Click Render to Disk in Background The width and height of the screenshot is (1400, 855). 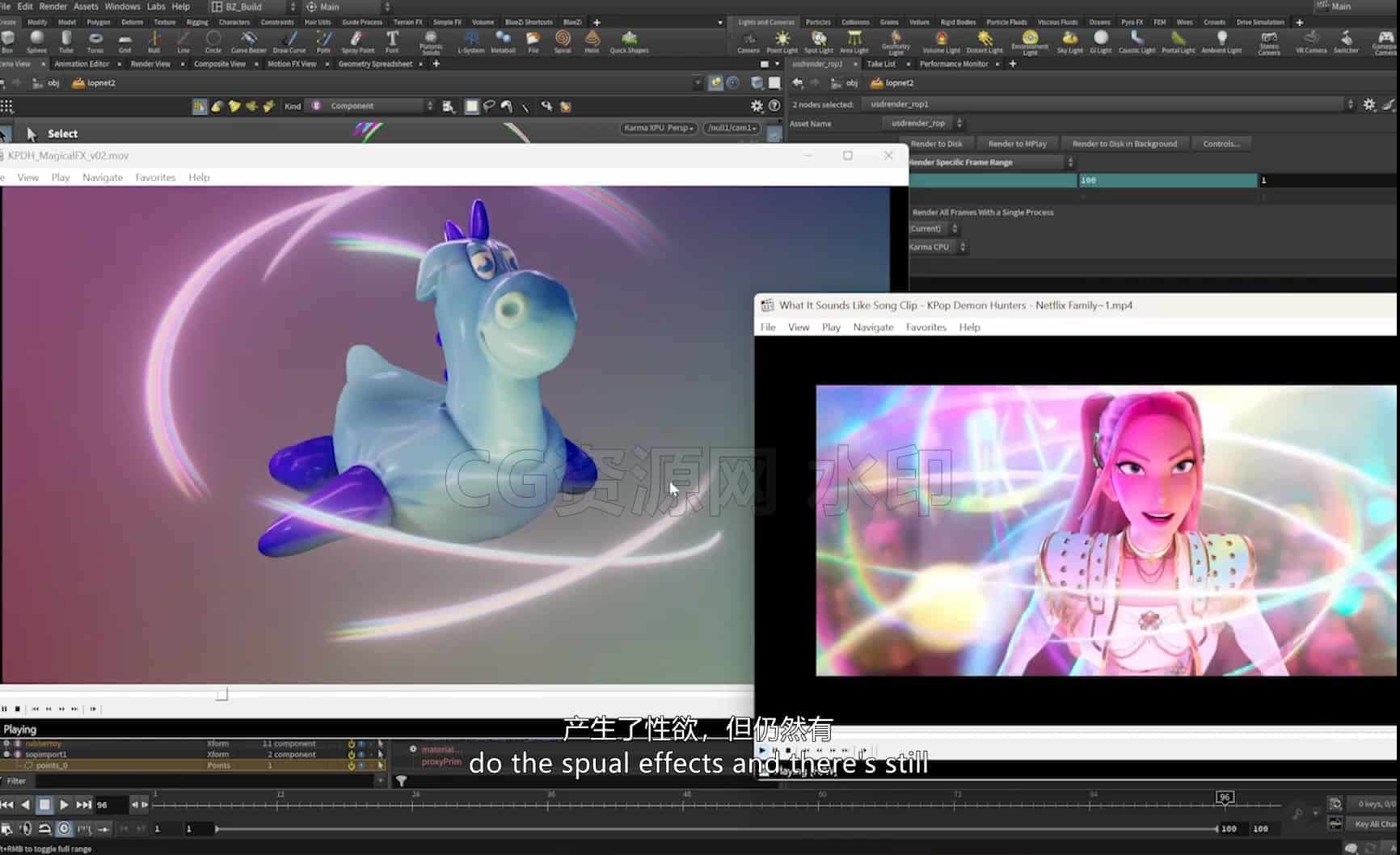(x=1124, y=144)
